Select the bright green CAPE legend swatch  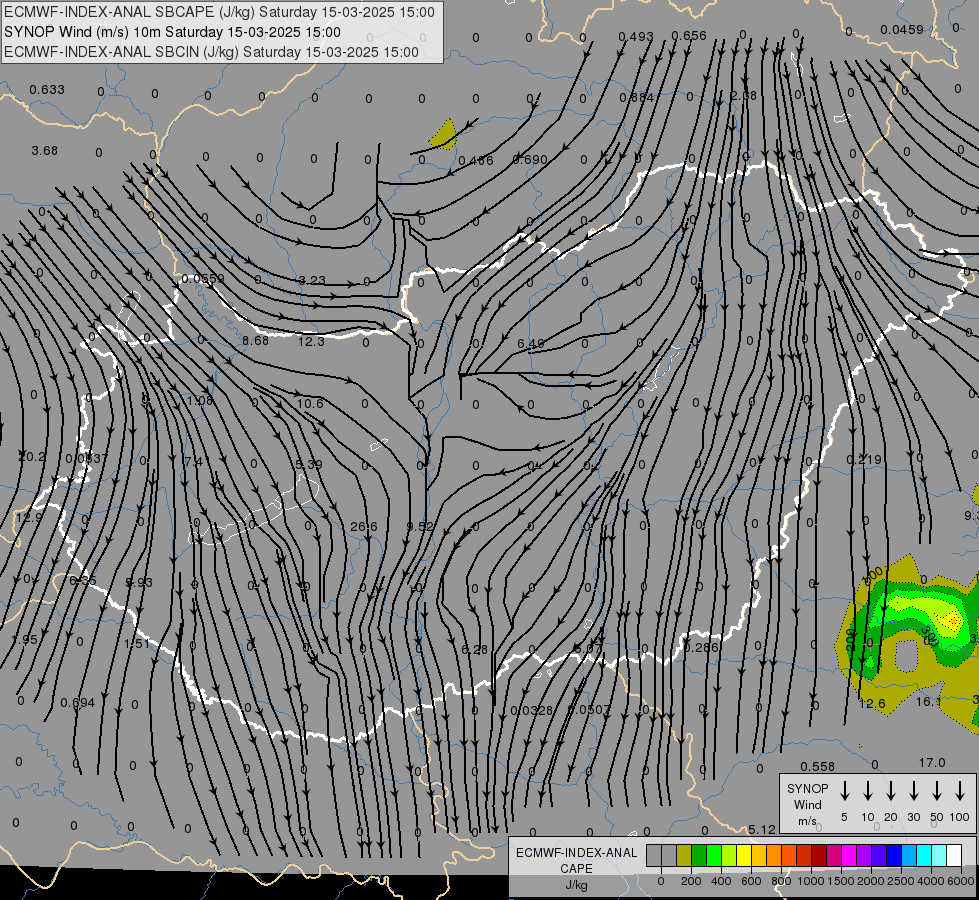click(714, 856)
